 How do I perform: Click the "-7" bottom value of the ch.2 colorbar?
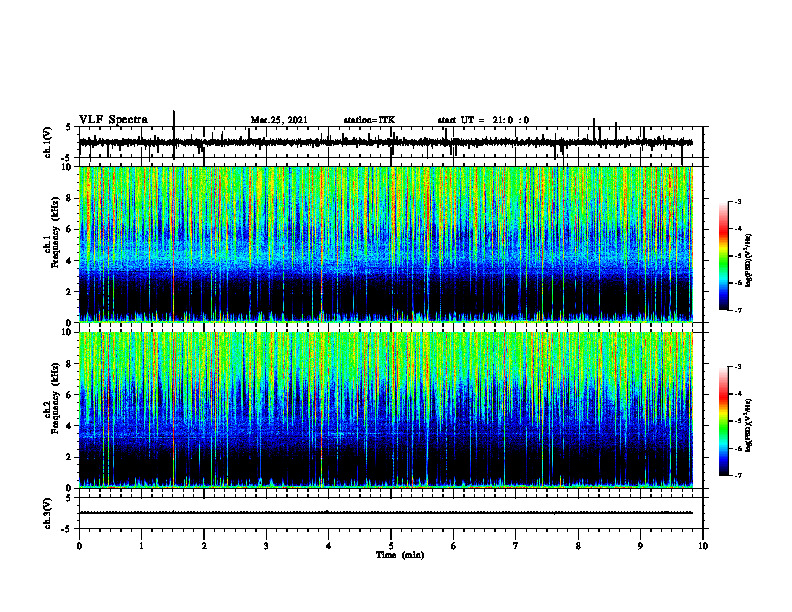[738, 475]
